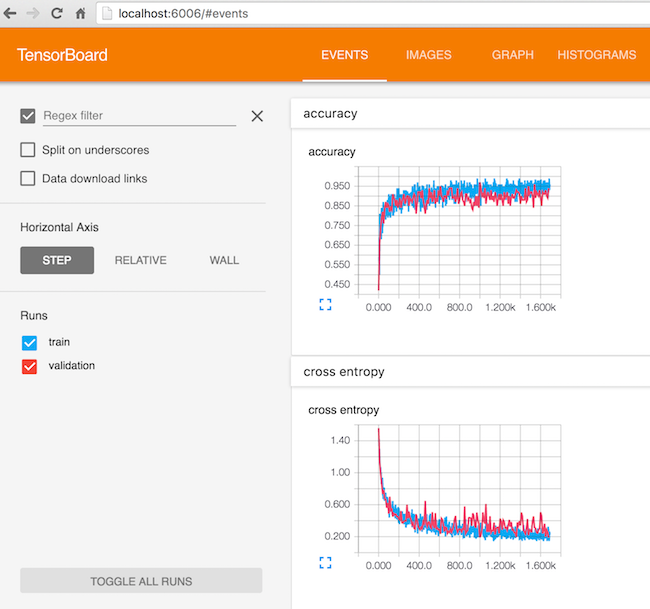Expand cross entropy chart to full size

pyautogui.click(x=325, y=563)
